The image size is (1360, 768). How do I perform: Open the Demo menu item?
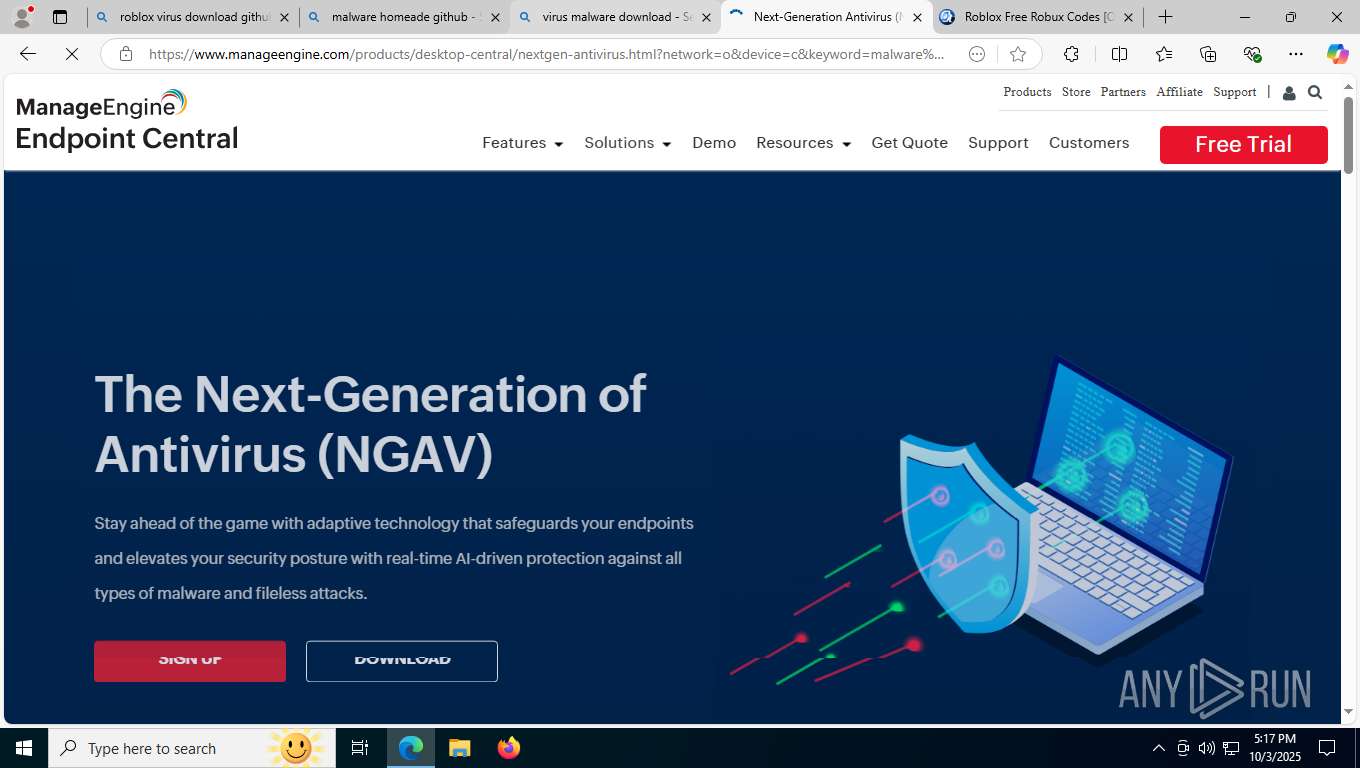tap(714, 143)
